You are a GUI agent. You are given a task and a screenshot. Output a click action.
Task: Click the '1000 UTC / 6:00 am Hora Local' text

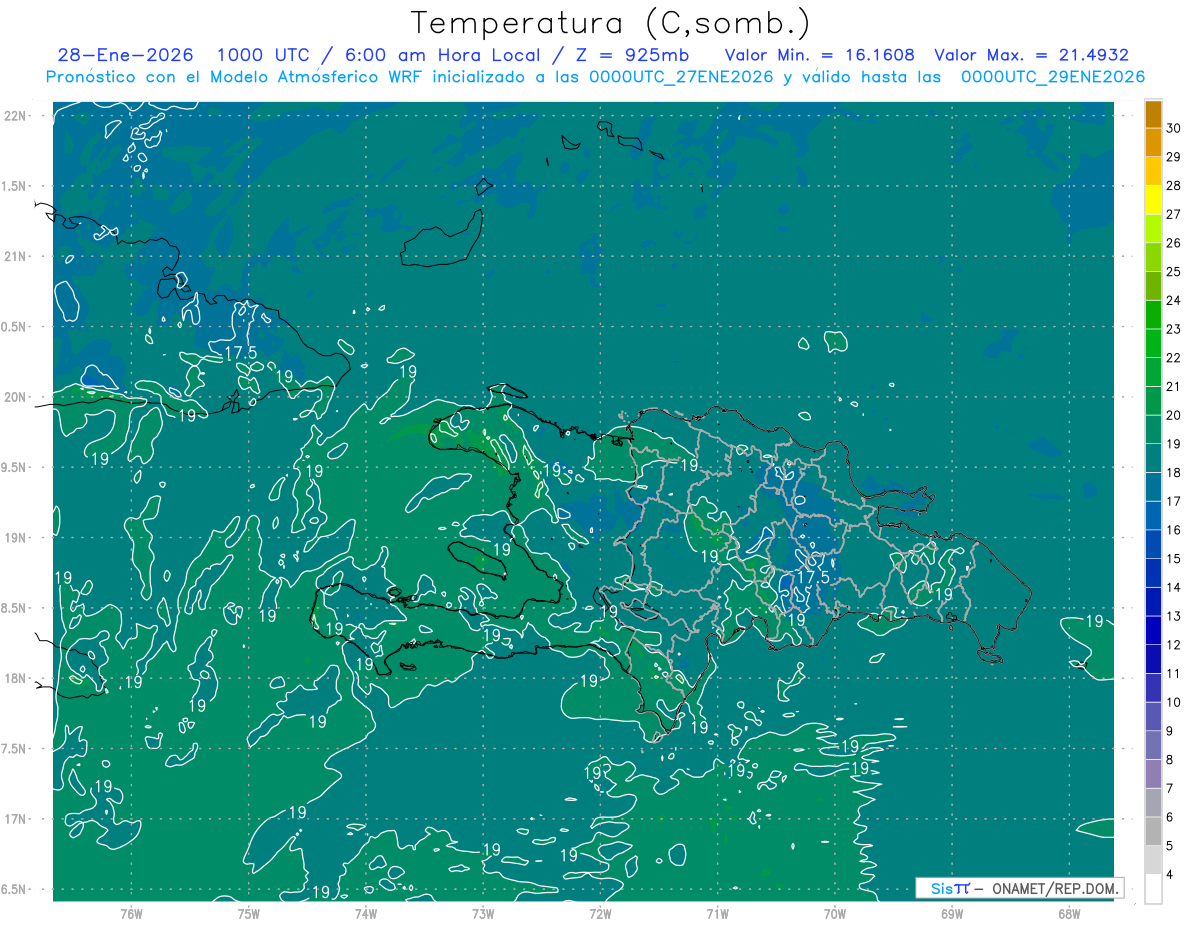click(x=378, y=56)
